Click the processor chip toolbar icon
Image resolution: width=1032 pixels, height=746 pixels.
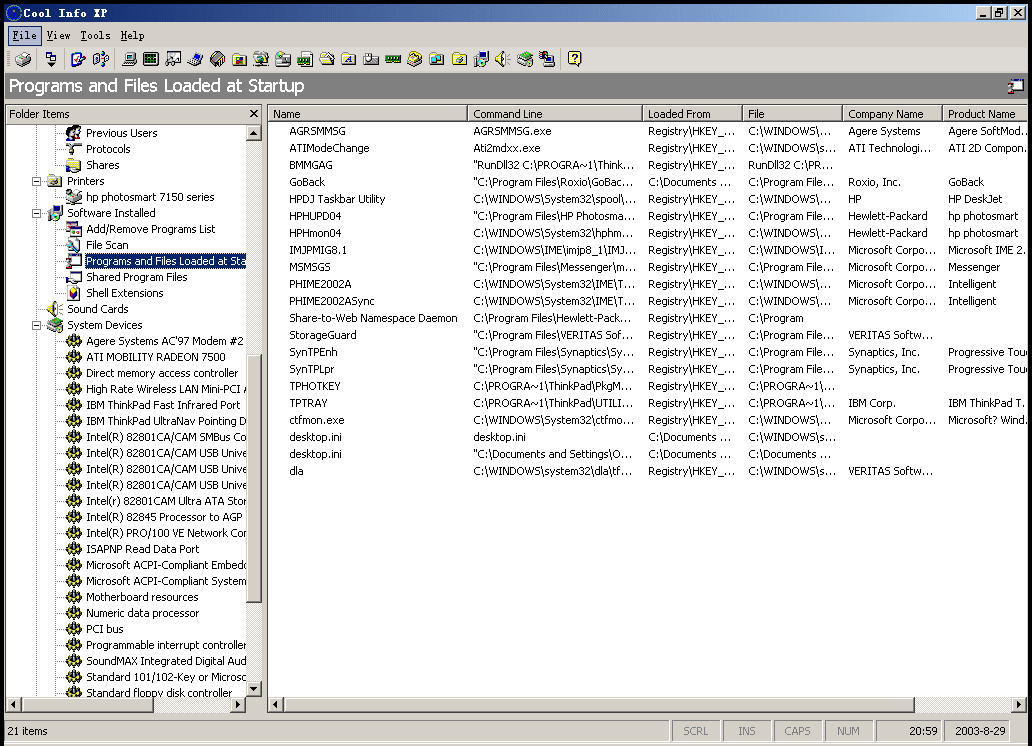click(217, 59)
